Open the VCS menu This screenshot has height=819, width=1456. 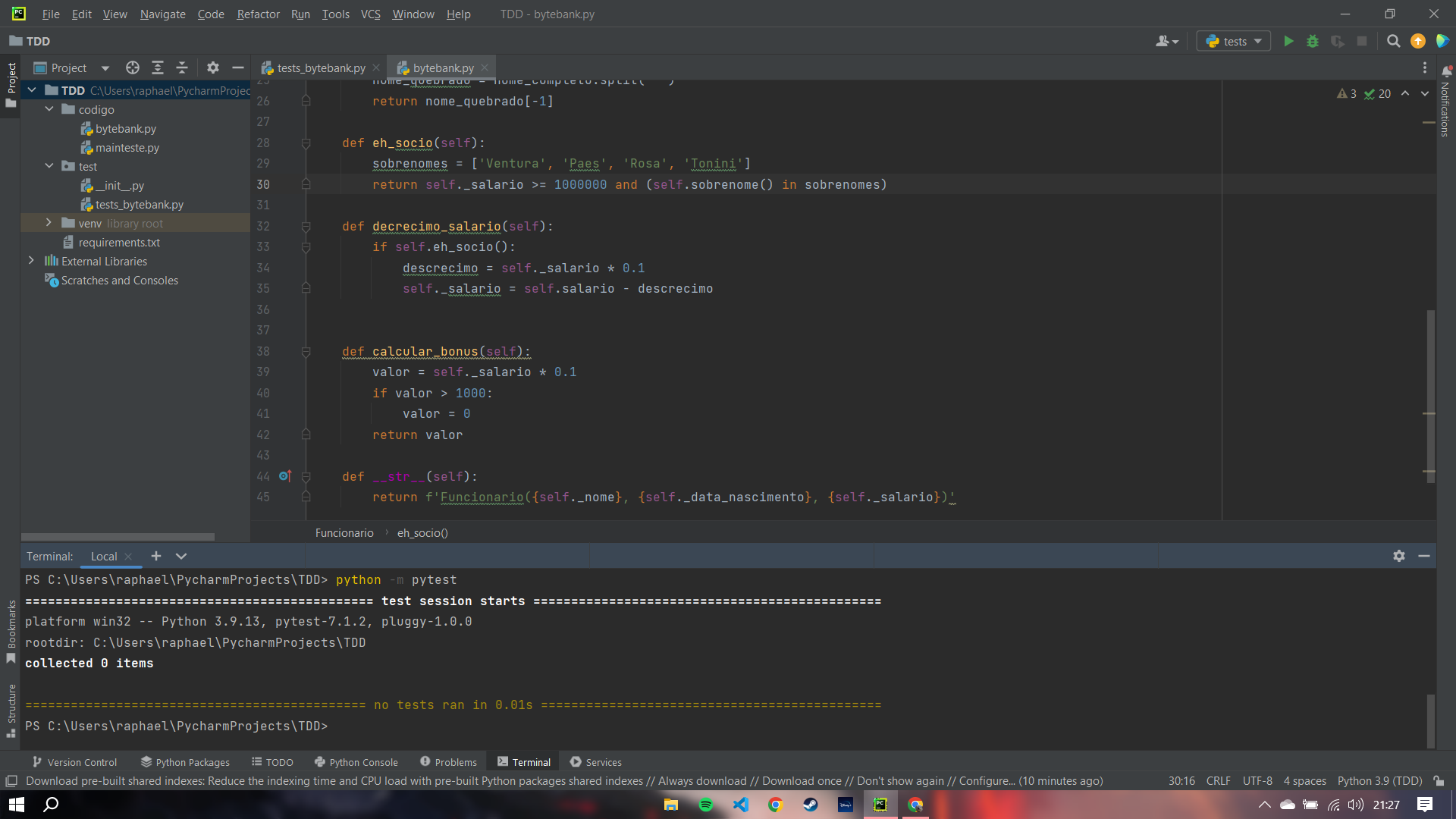[370, 14]
